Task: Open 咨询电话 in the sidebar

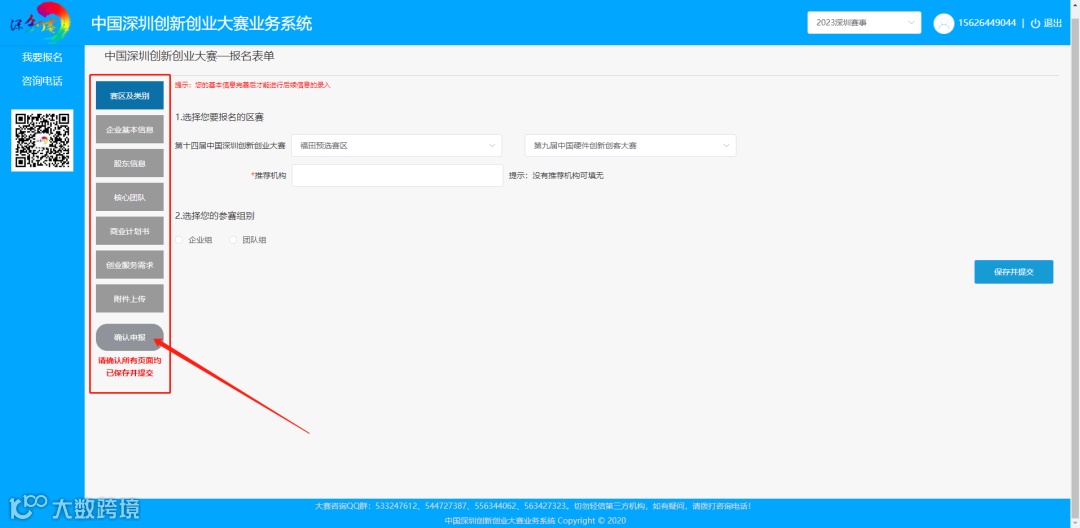Action: (x=42, y=81)
